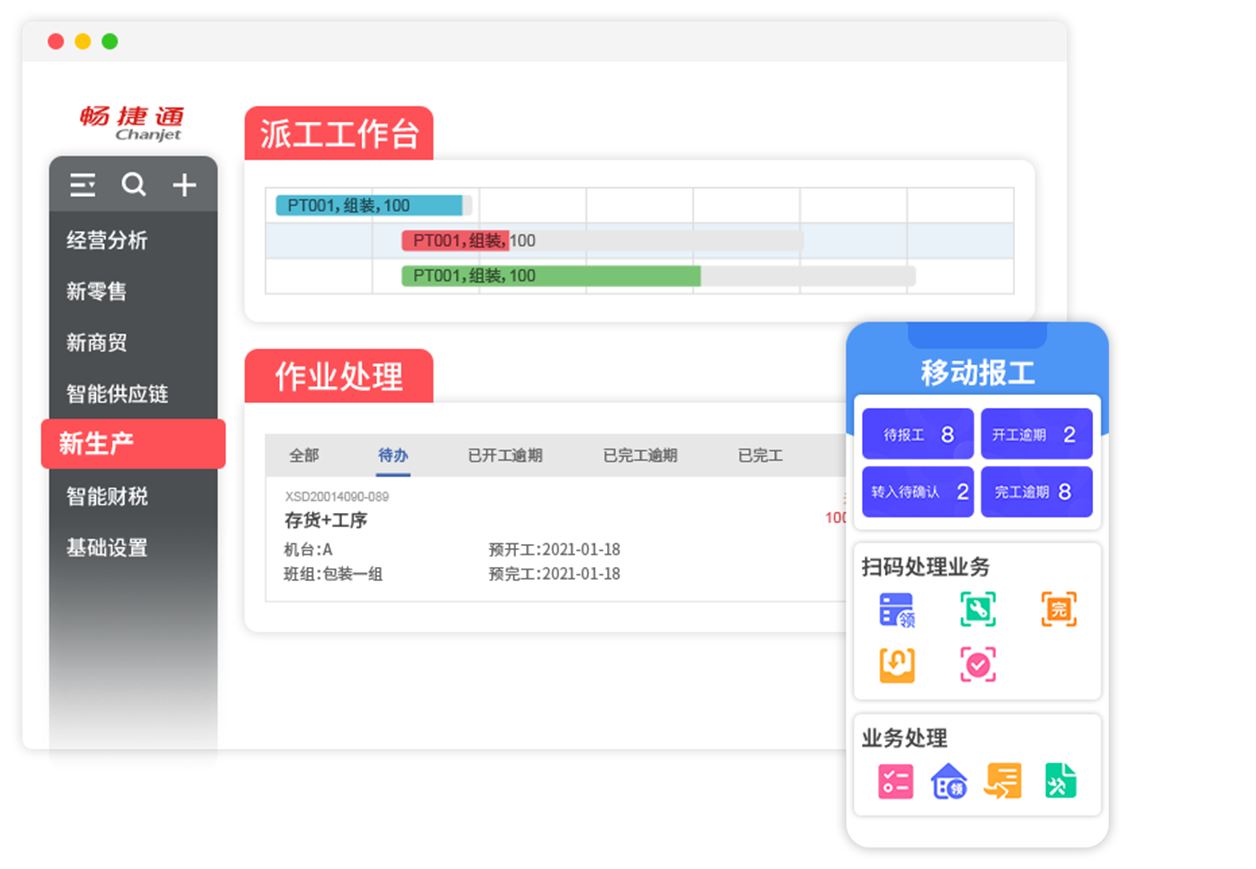
Task: Tap the 开工逾期 2 tile
Action: pyautogui.click(x=1036, y=434)
